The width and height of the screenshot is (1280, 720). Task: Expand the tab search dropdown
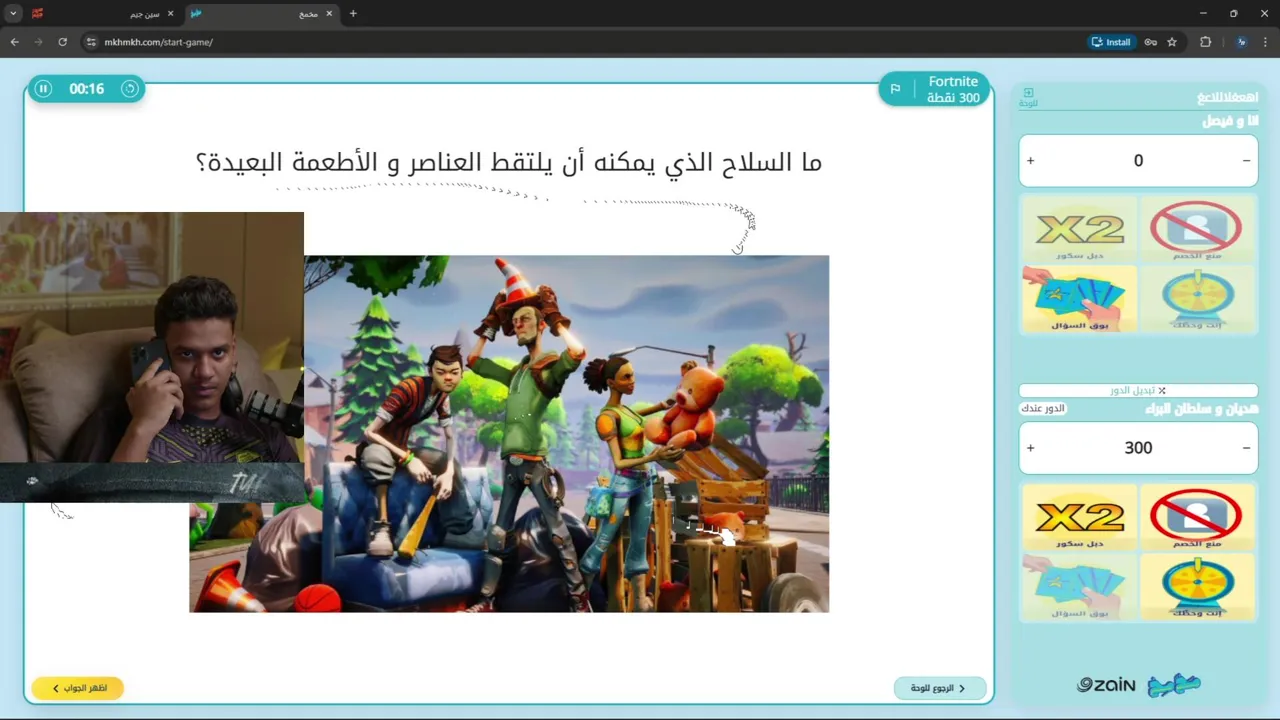[x=13, y=14]
